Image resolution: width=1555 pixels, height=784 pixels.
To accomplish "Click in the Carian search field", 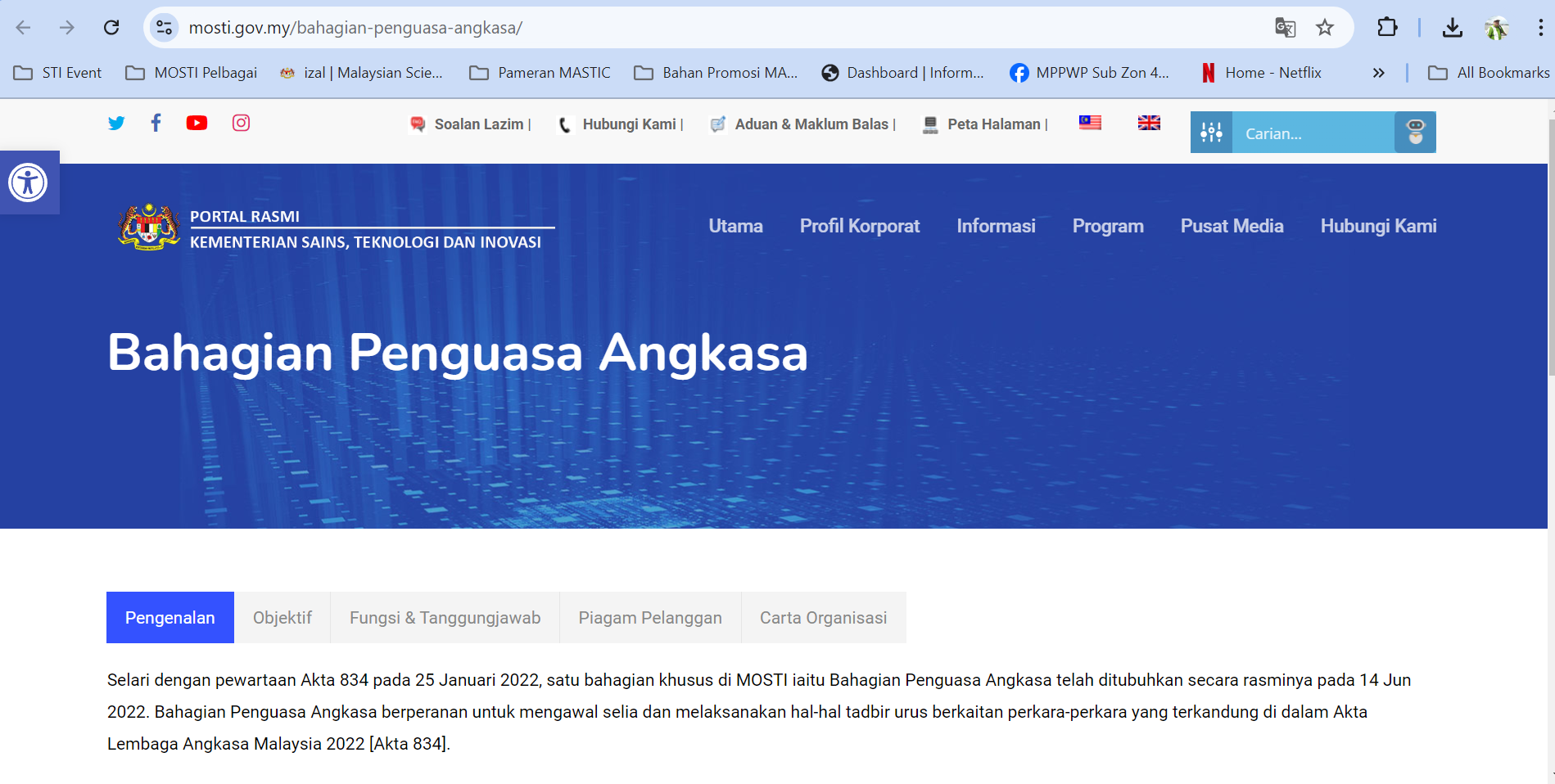I will click(1313, 133).
